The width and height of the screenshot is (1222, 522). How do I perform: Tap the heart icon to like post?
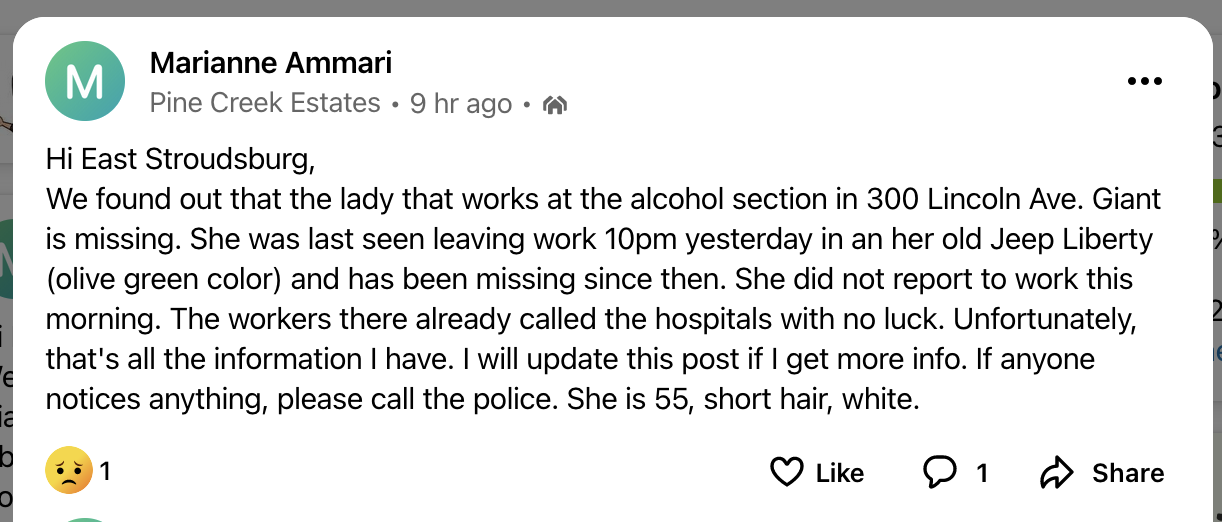click(787, 472)
